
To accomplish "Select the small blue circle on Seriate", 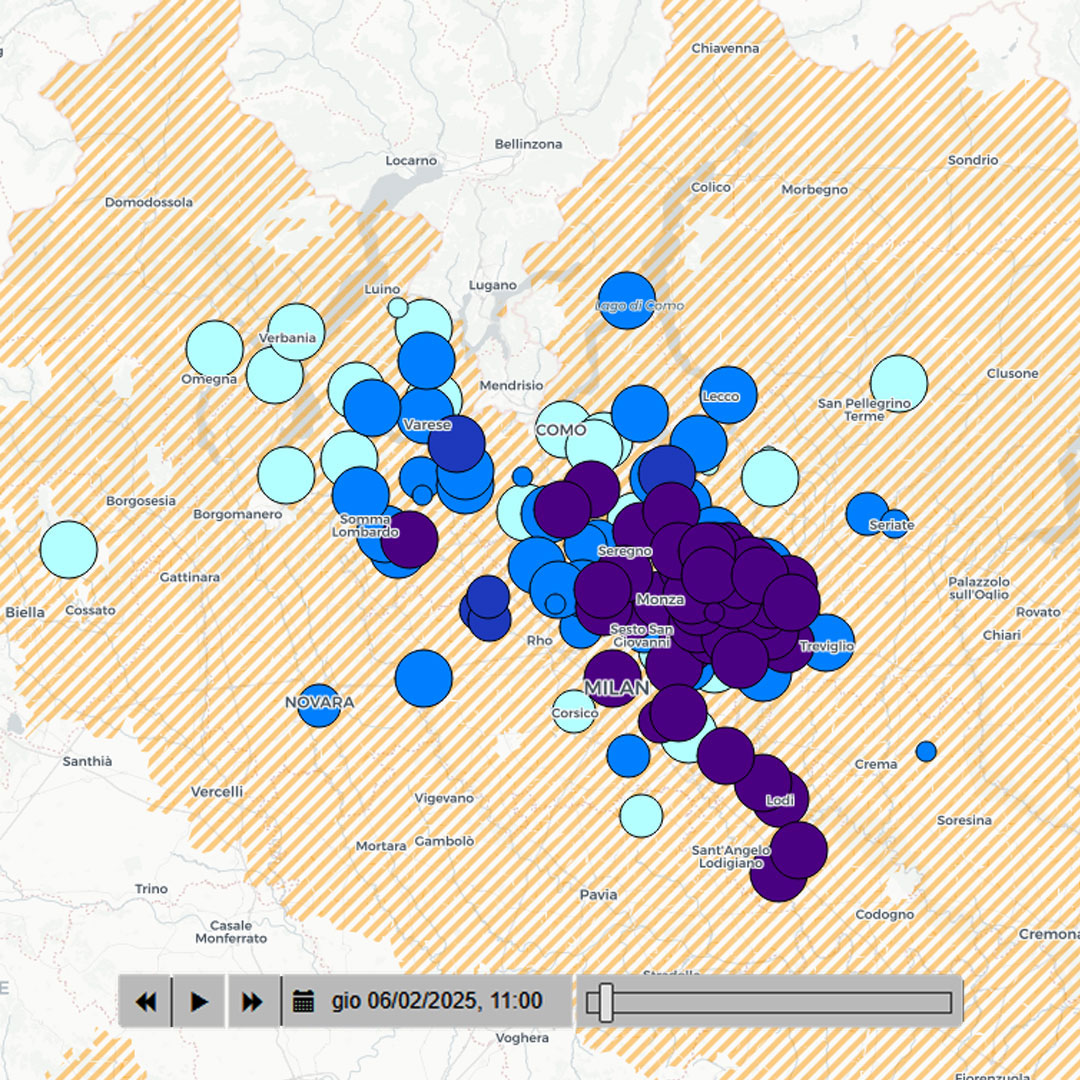I will tap(894, 525).
